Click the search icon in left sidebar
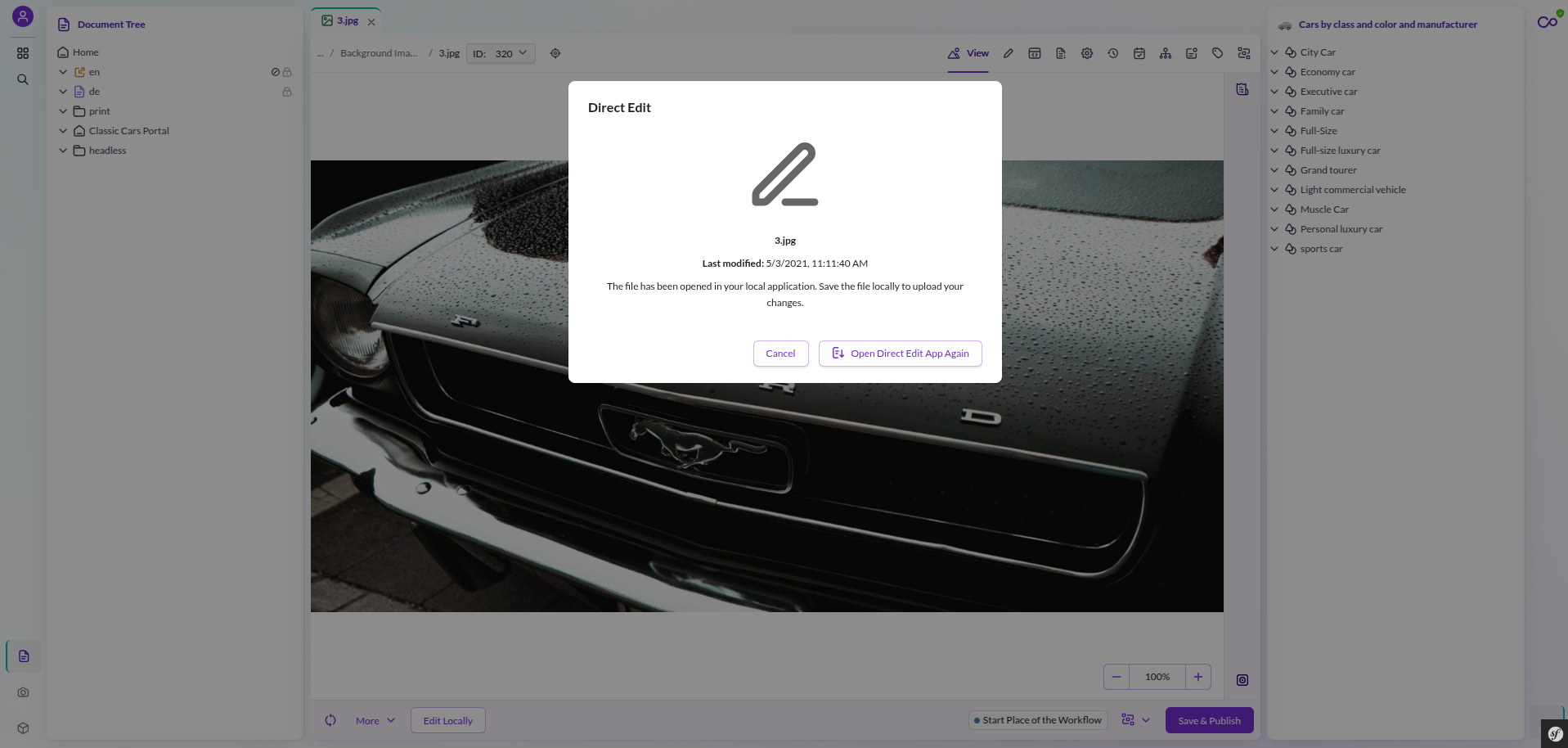The width and height of the screenshot is (1568, 748). [x=23, y=79]
